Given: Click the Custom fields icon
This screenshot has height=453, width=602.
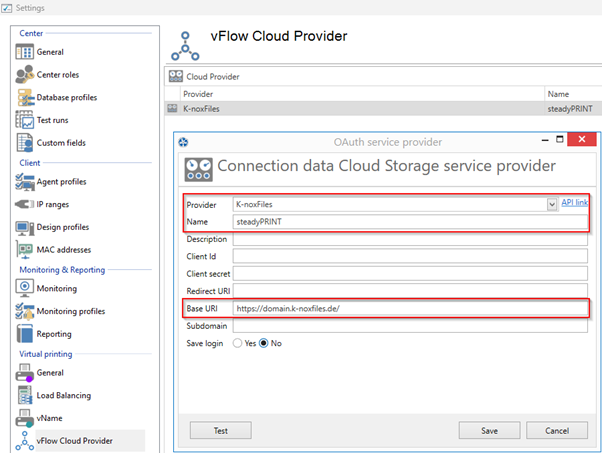Looking at the screenshot, I should click(25, 143).
